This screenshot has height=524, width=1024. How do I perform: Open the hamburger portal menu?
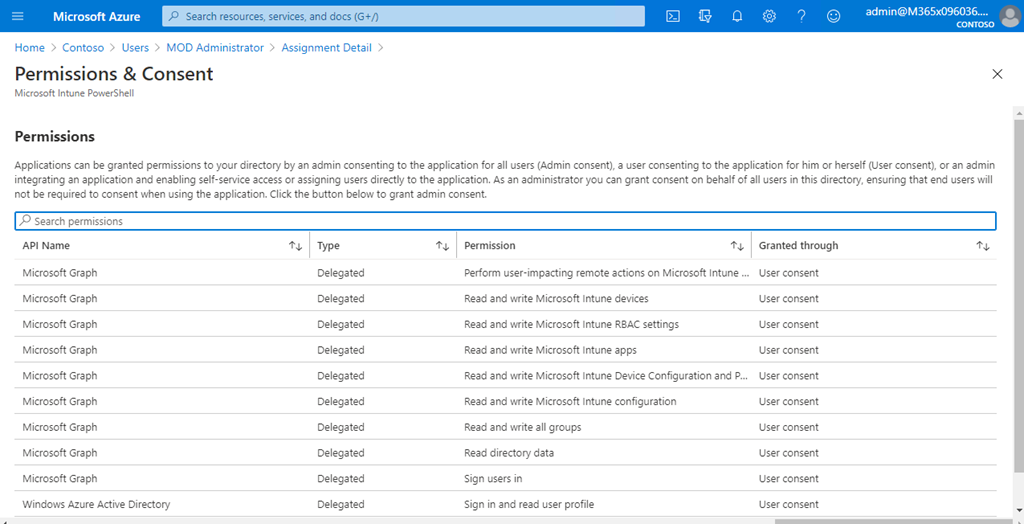coord(17,16)
